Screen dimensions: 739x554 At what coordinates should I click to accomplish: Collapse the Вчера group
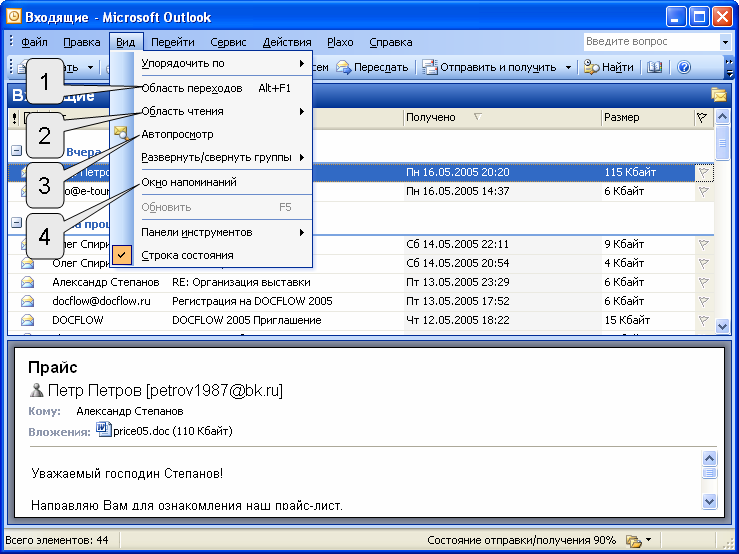(x=16, y=151)
